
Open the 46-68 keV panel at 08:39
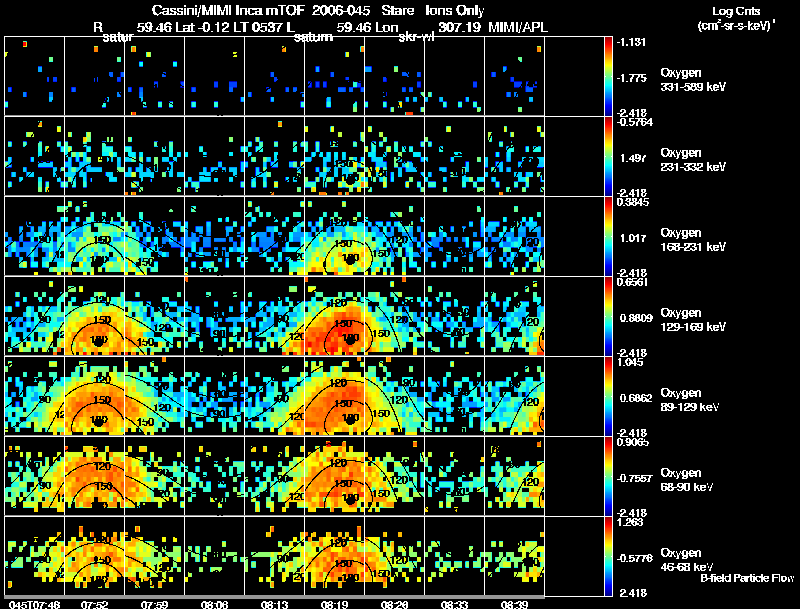(514, 556)
